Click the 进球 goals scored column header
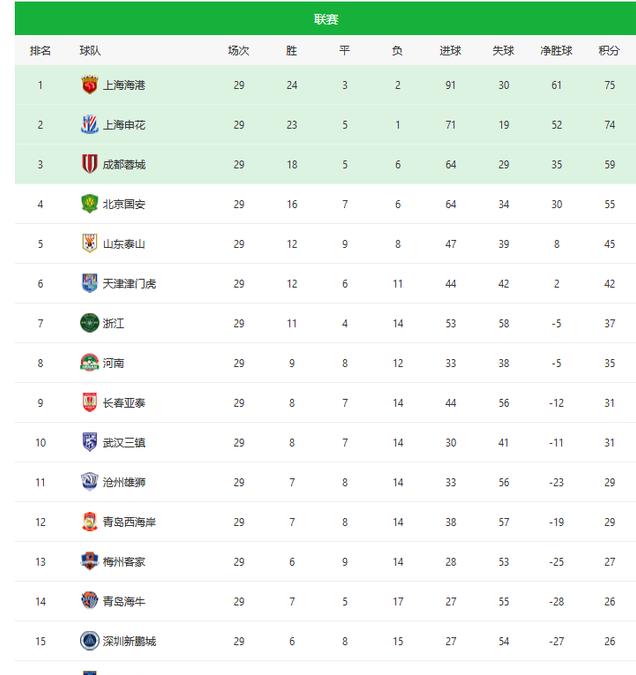 (x=450, y=50)
